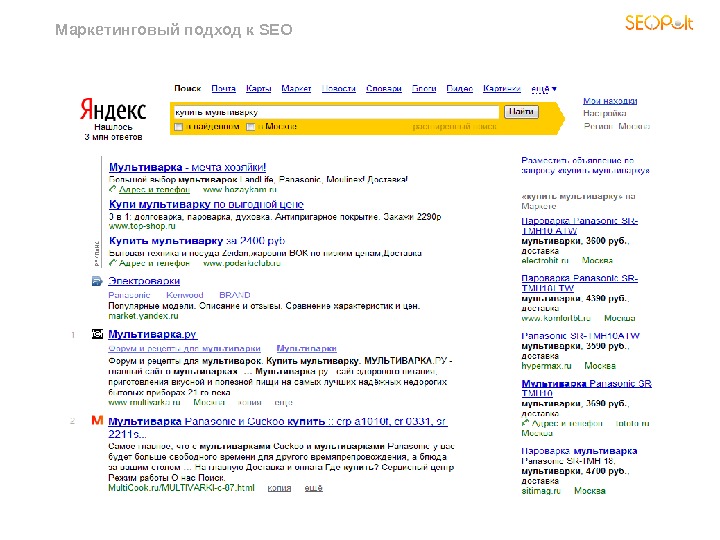Click '3 млн ответов' result count
Screen dimensions: 720x540
click(113, 137)
